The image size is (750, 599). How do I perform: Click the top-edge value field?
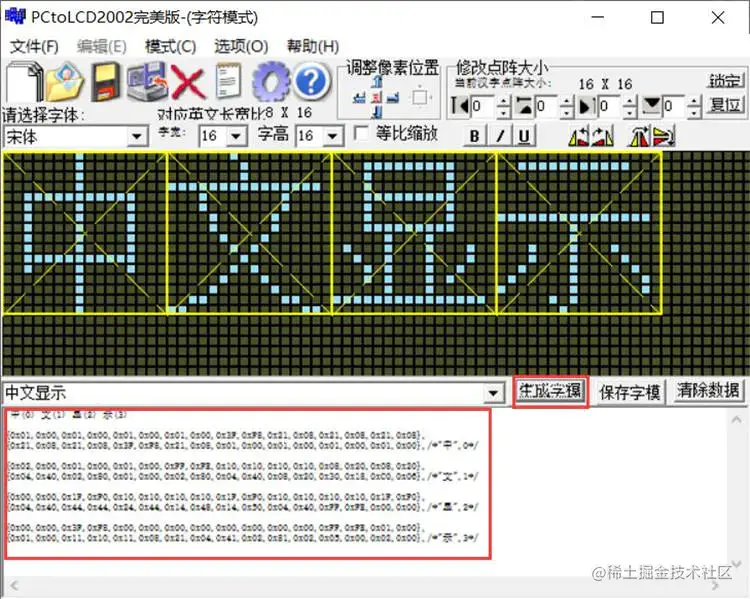[546, 106]
